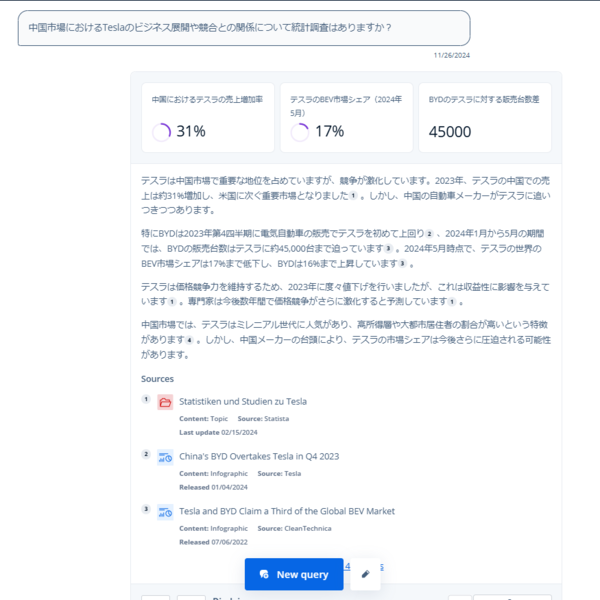Select the 45000 BYD sales gap card
Viewport: 600px width, 600px height.
click(485, 117)
